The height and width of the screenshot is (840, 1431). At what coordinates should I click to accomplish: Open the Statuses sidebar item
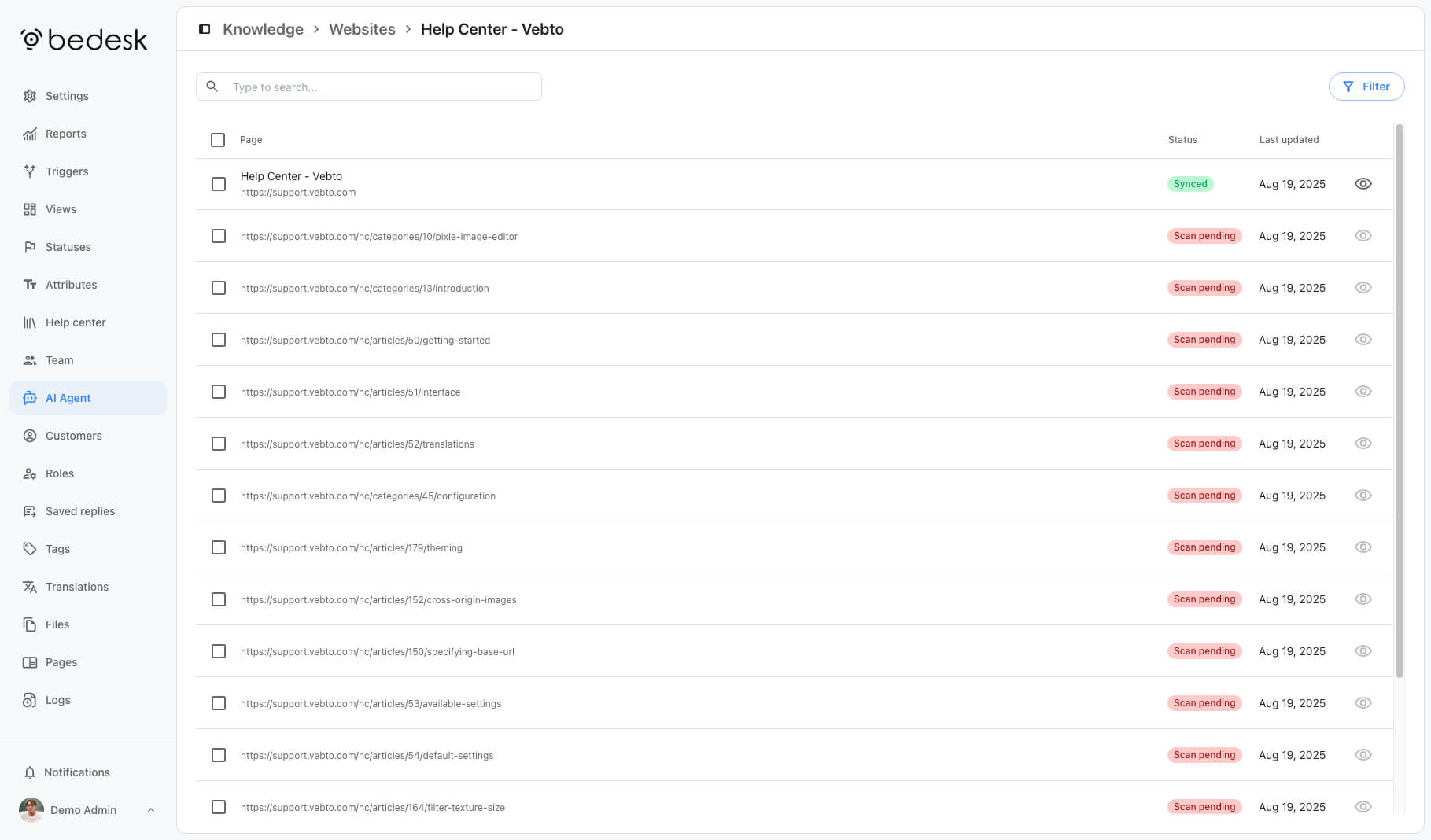[x=88, y=247]
